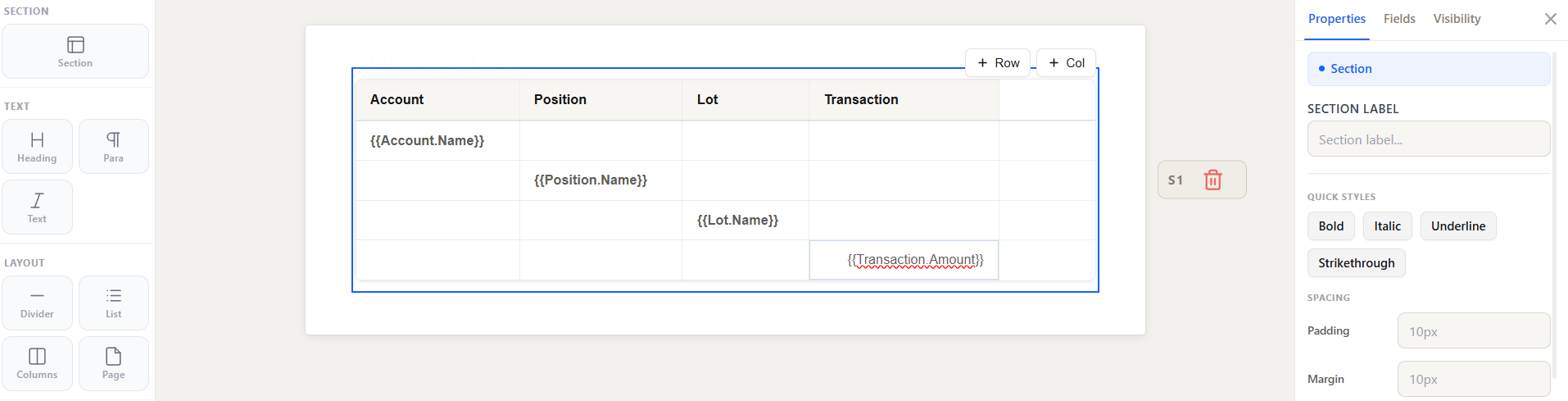Viewport: 1568px width, 401px height.
Task: Add a Divider layout element
Action: [37, 303]
